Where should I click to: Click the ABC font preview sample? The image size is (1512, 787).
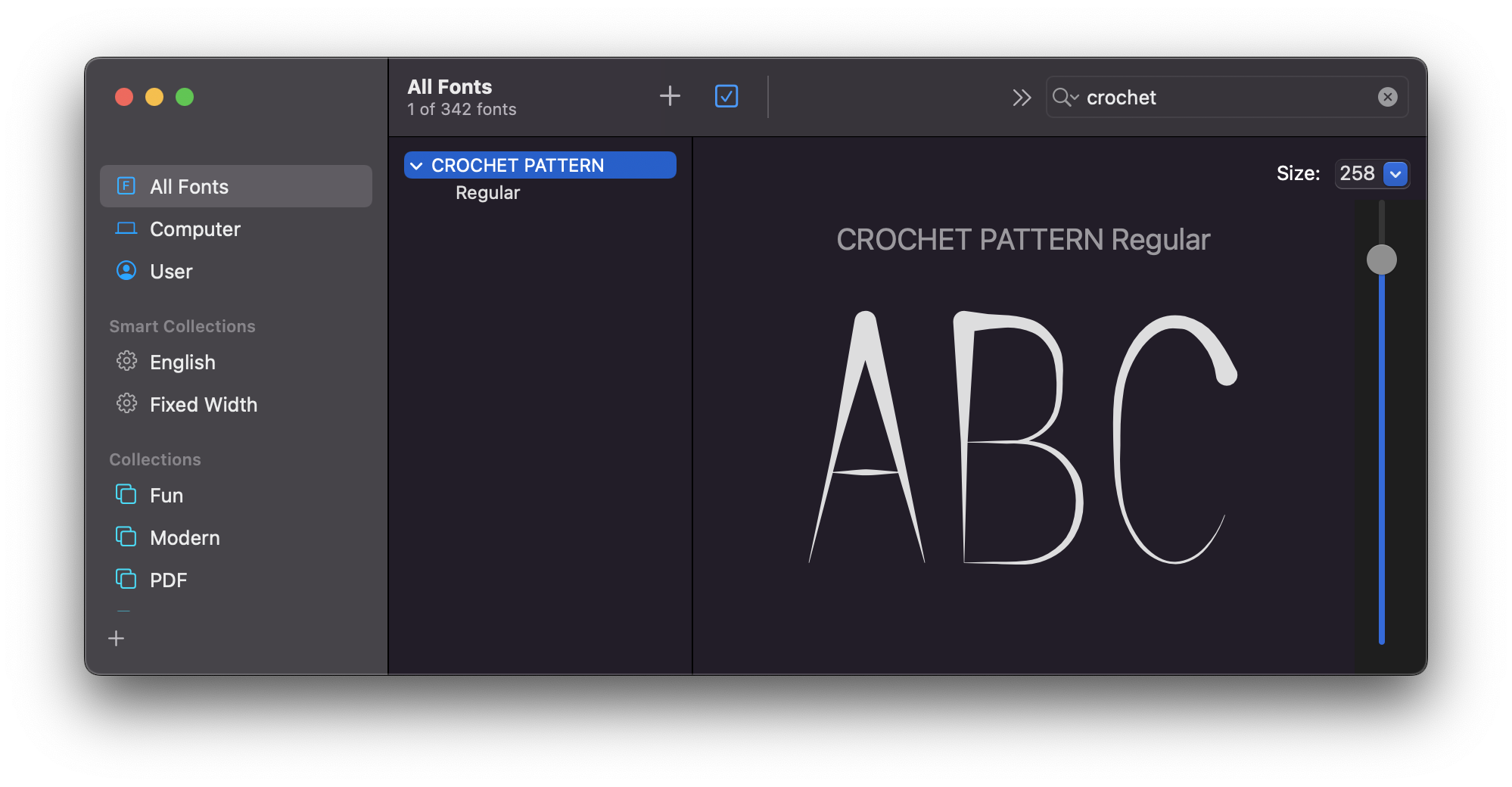coord(1023,437)
